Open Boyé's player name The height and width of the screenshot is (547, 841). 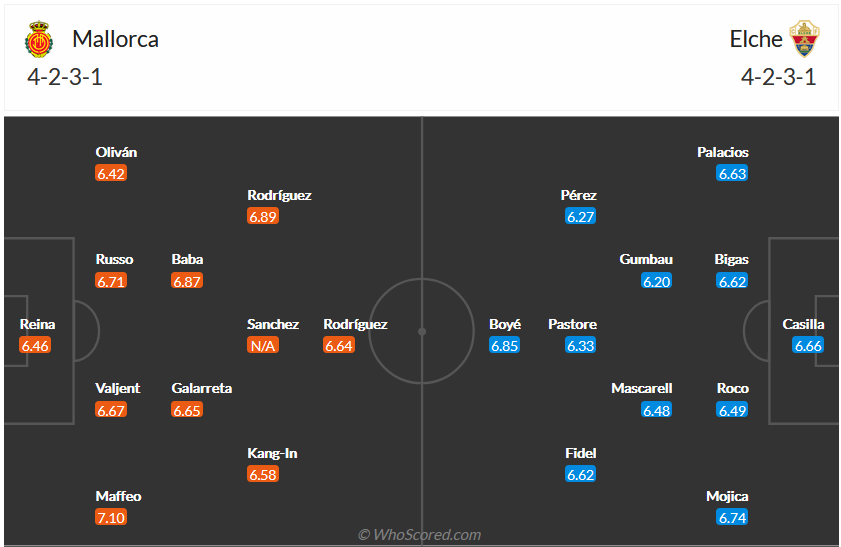pyautogui.click(x=505, y=324)
